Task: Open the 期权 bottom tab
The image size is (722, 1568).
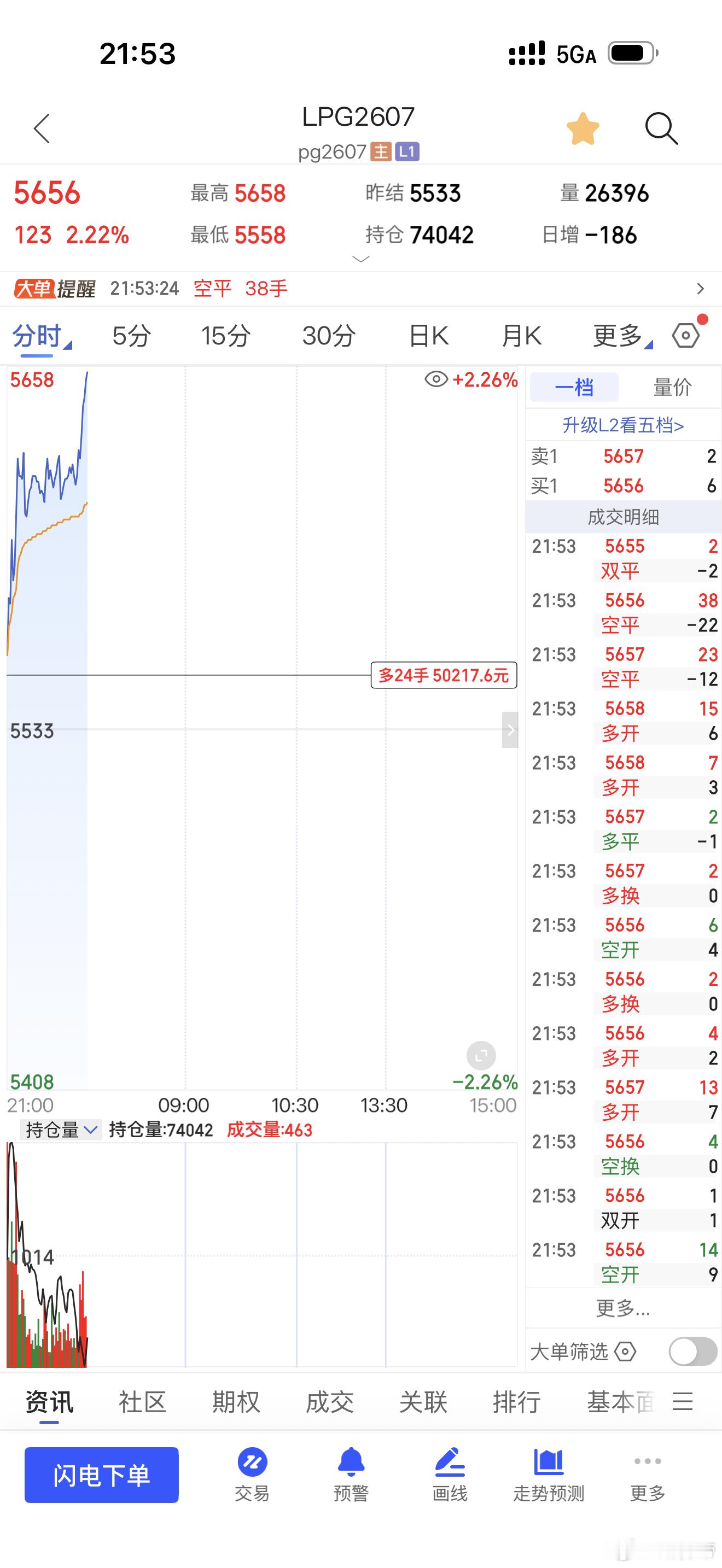Action: pyautogui.click(x=236, y=1402)
